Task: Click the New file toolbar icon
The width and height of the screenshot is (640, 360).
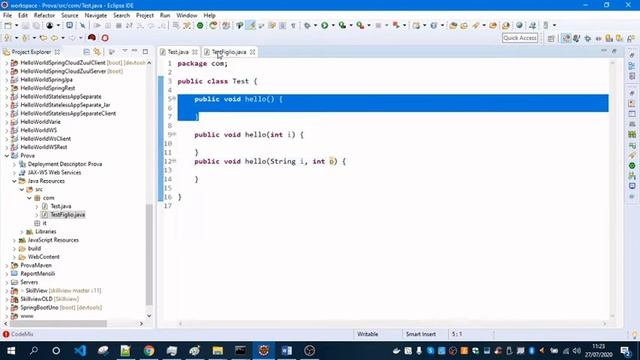Action: coord(8,25)
